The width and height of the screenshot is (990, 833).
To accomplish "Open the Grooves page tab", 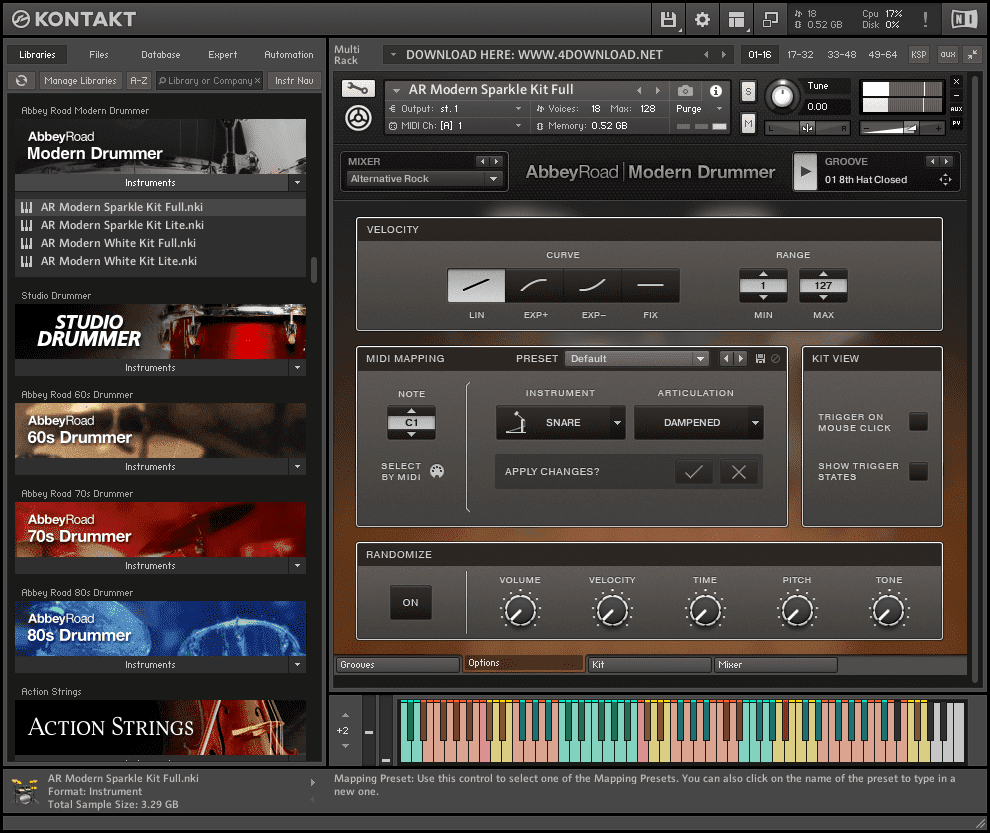I will [x=397, y=664].
